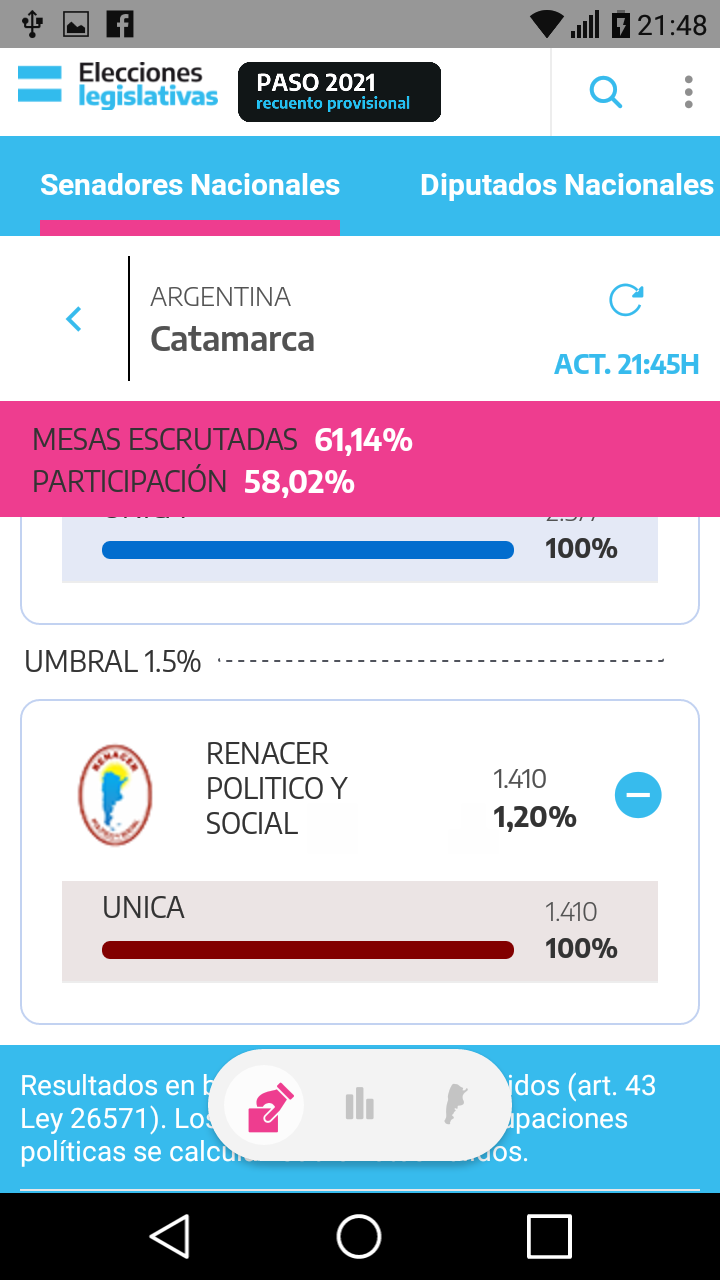The height and width of the screenshot is (1280, 720).
Task: Switch to Senadores Nacionales tab
Action: tap(190, 185)
